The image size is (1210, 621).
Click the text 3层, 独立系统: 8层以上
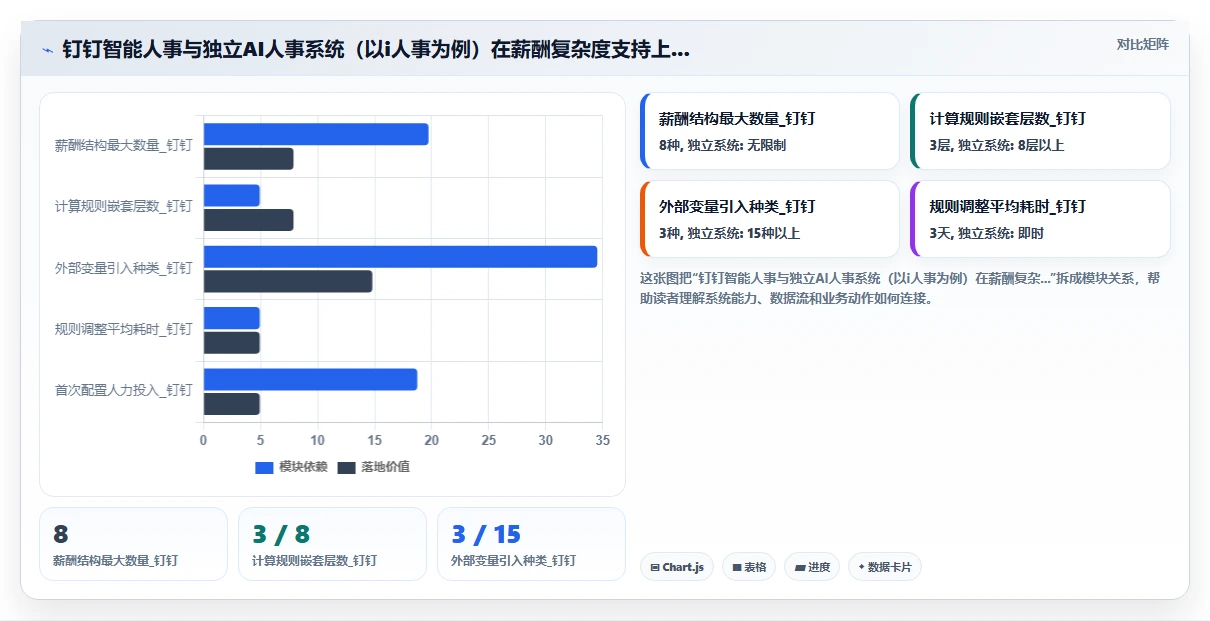coord(997,145)
